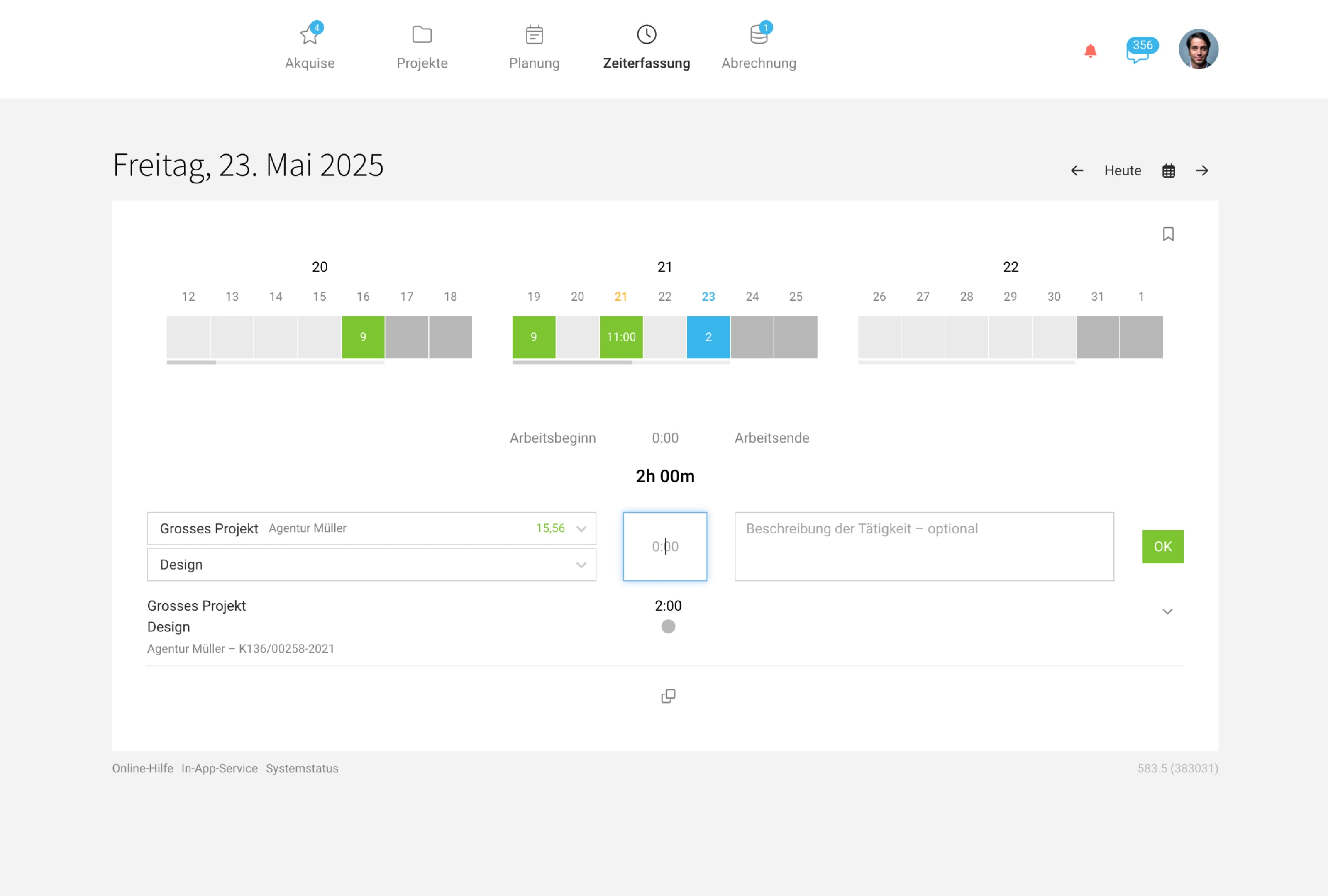Go to the next day with right arrow

1202,171
